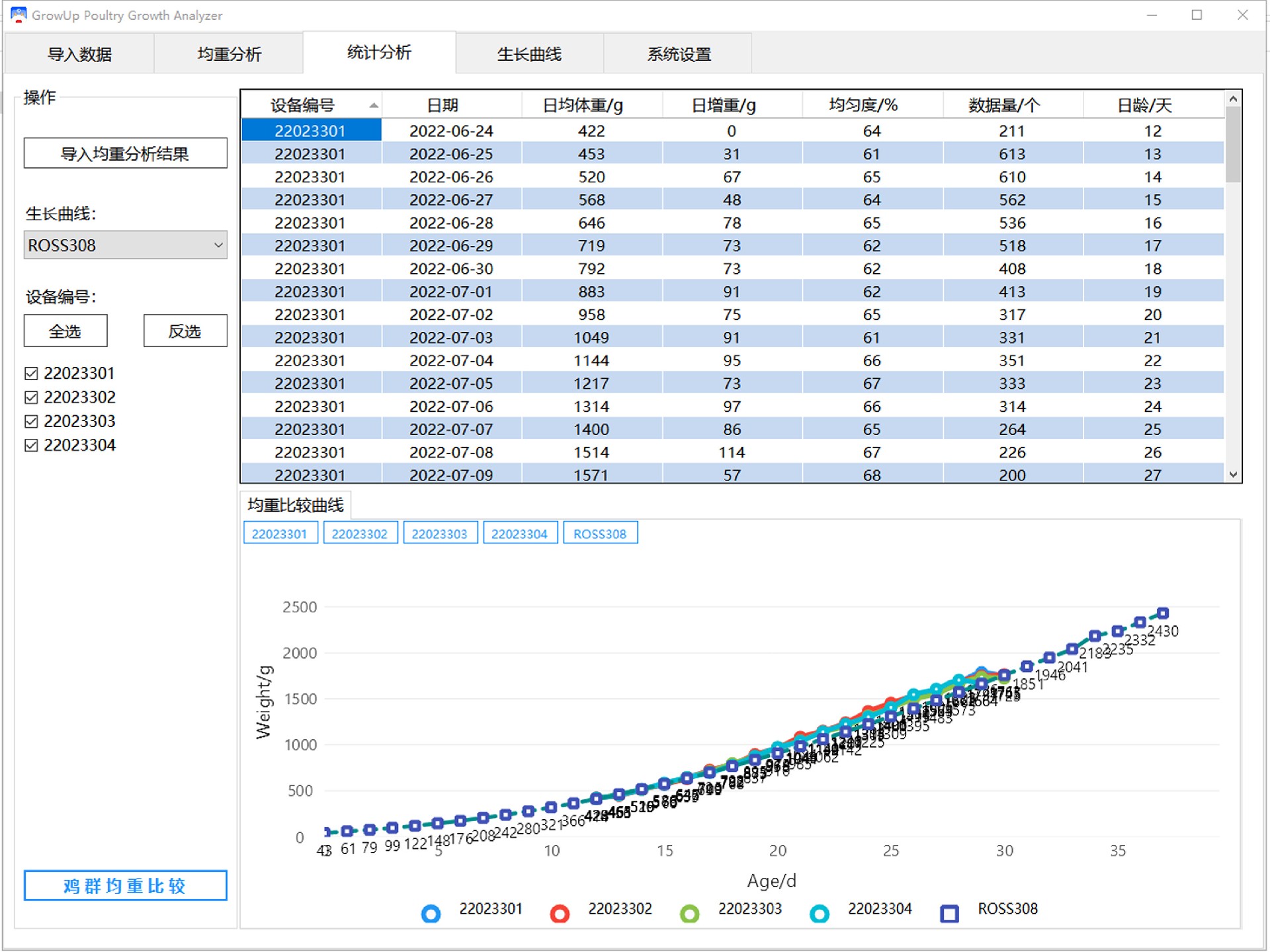Screen dimensions: 1270x952
Task: Click the sort arrow on 设备编号 column
Action: coord(374,106)
